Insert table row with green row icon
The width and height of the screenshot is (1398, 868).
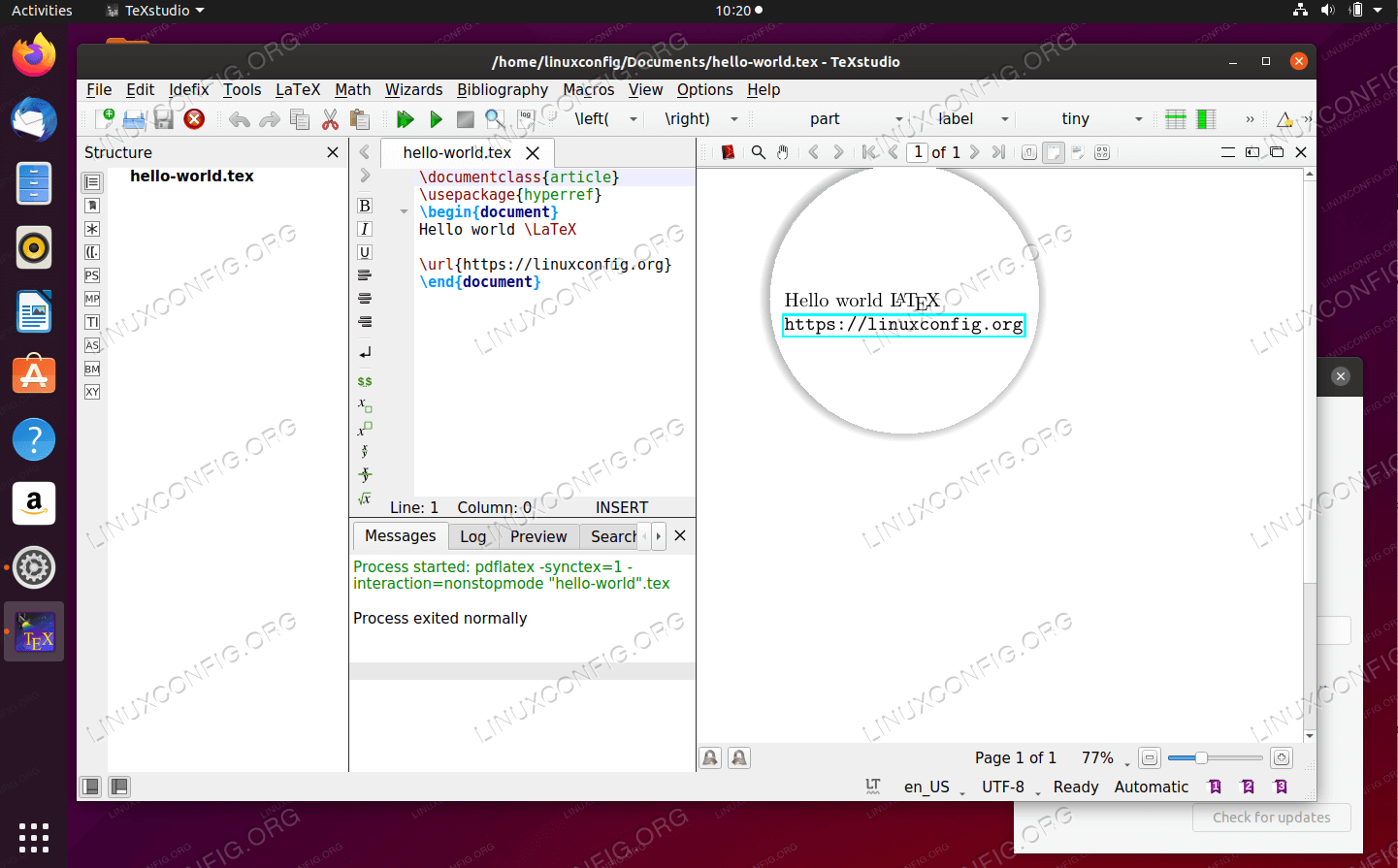point(1175,119)
